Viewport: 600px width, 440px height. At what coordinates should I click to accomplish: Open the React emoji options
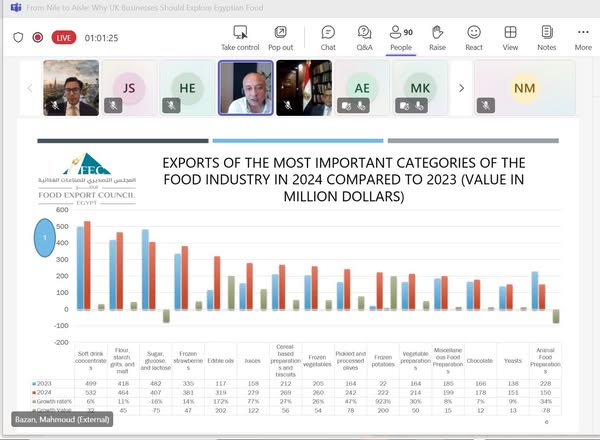click(x=474, y=37)
